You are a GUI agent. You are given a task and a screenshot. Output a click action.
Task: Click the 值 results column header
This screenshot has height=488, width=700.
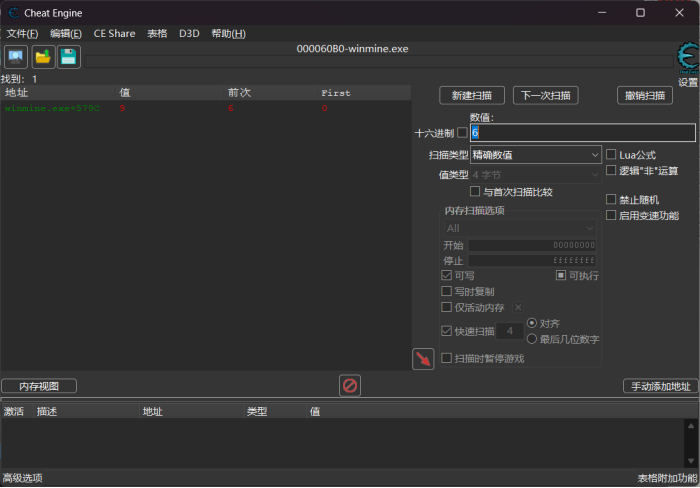click(x=169, y=92)
